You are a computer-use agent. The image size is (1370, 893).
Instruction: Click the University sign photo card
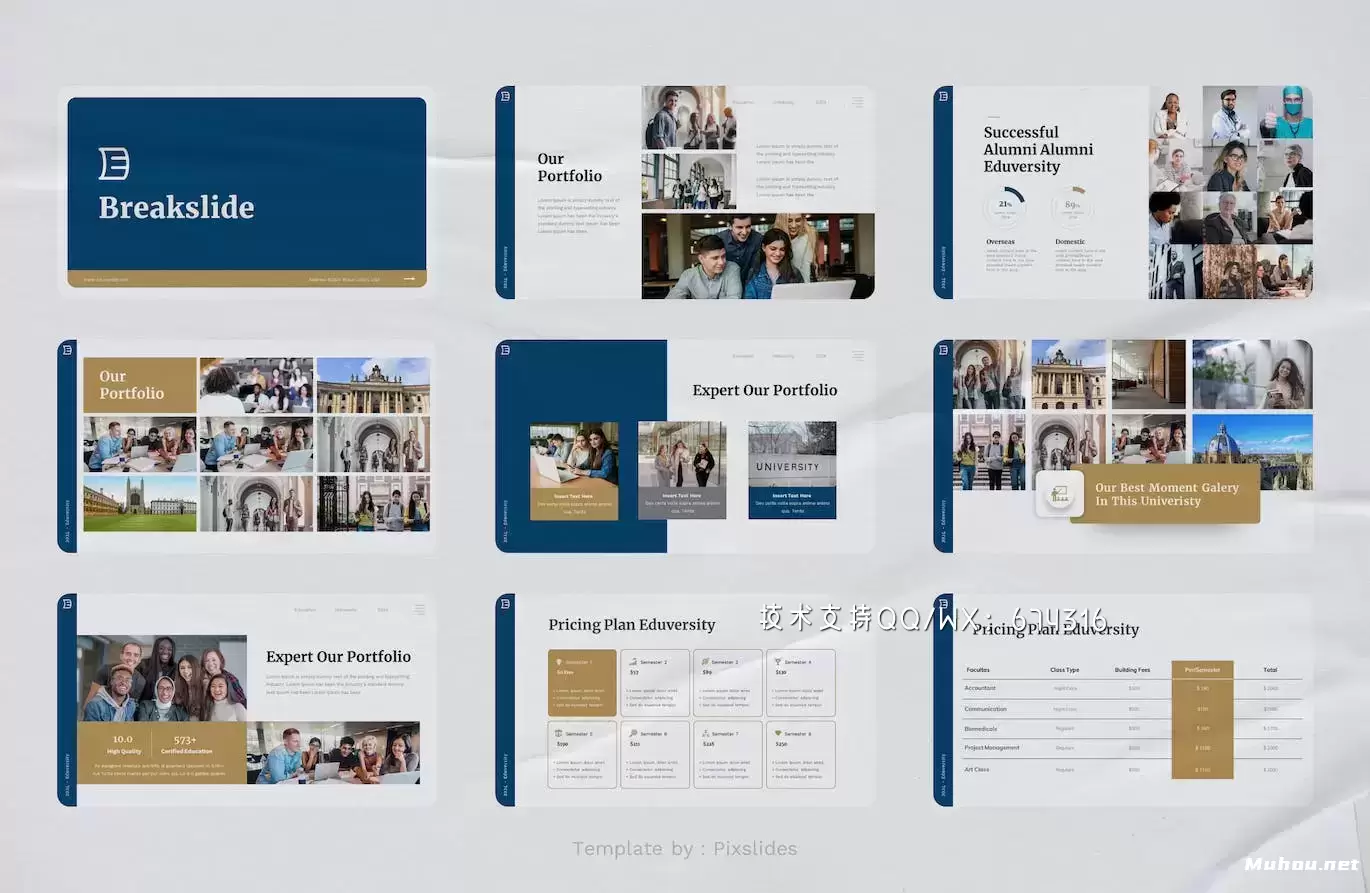pos(792,470)
